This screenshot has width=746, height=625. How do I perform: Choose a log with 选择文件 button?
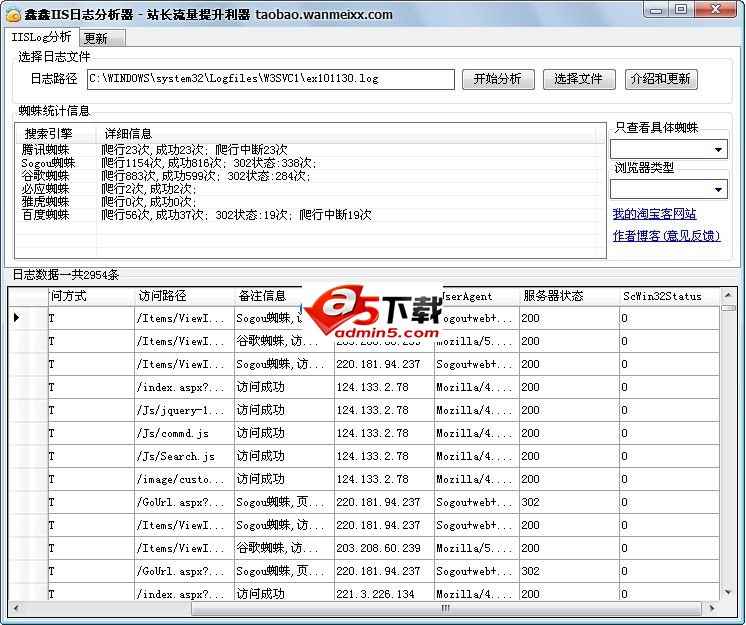[579, 79]
